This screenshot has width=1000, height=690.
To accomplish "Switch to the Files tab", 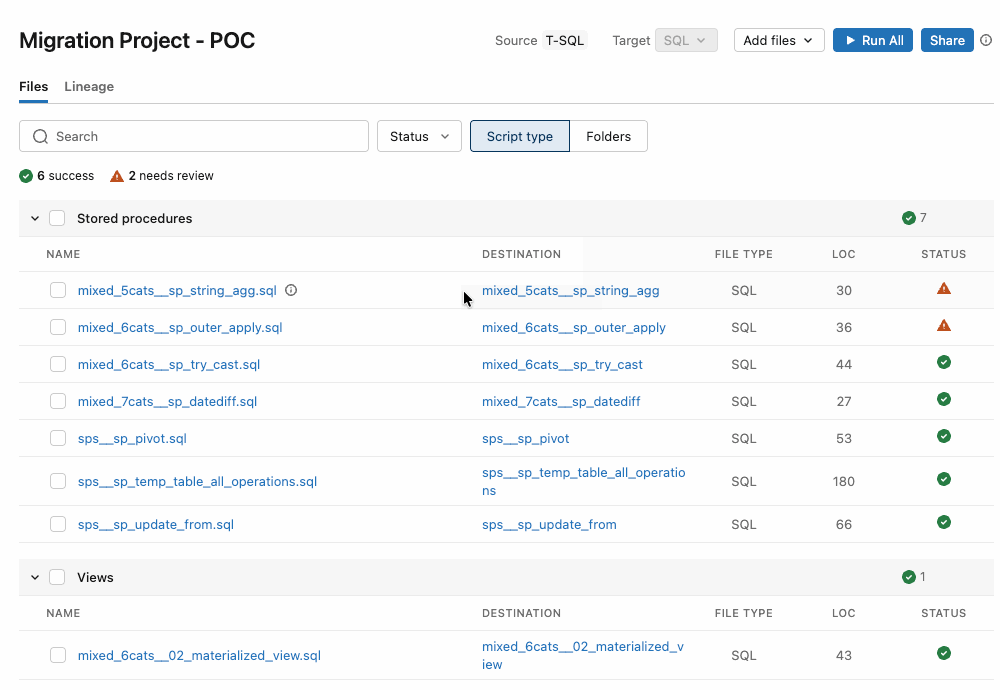I will 33,86.
